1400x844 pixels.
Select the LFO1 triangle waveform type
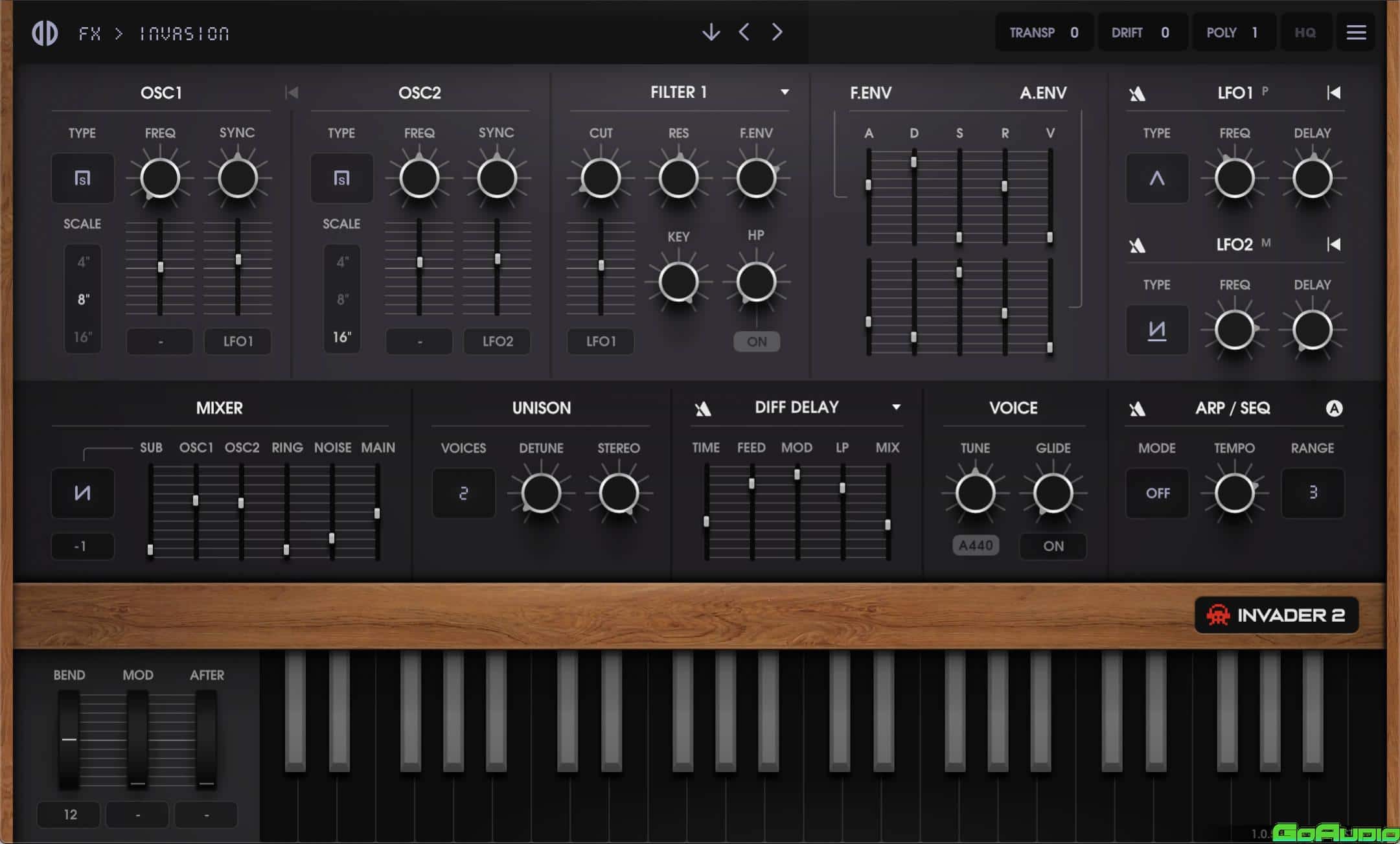point(1157,178)
